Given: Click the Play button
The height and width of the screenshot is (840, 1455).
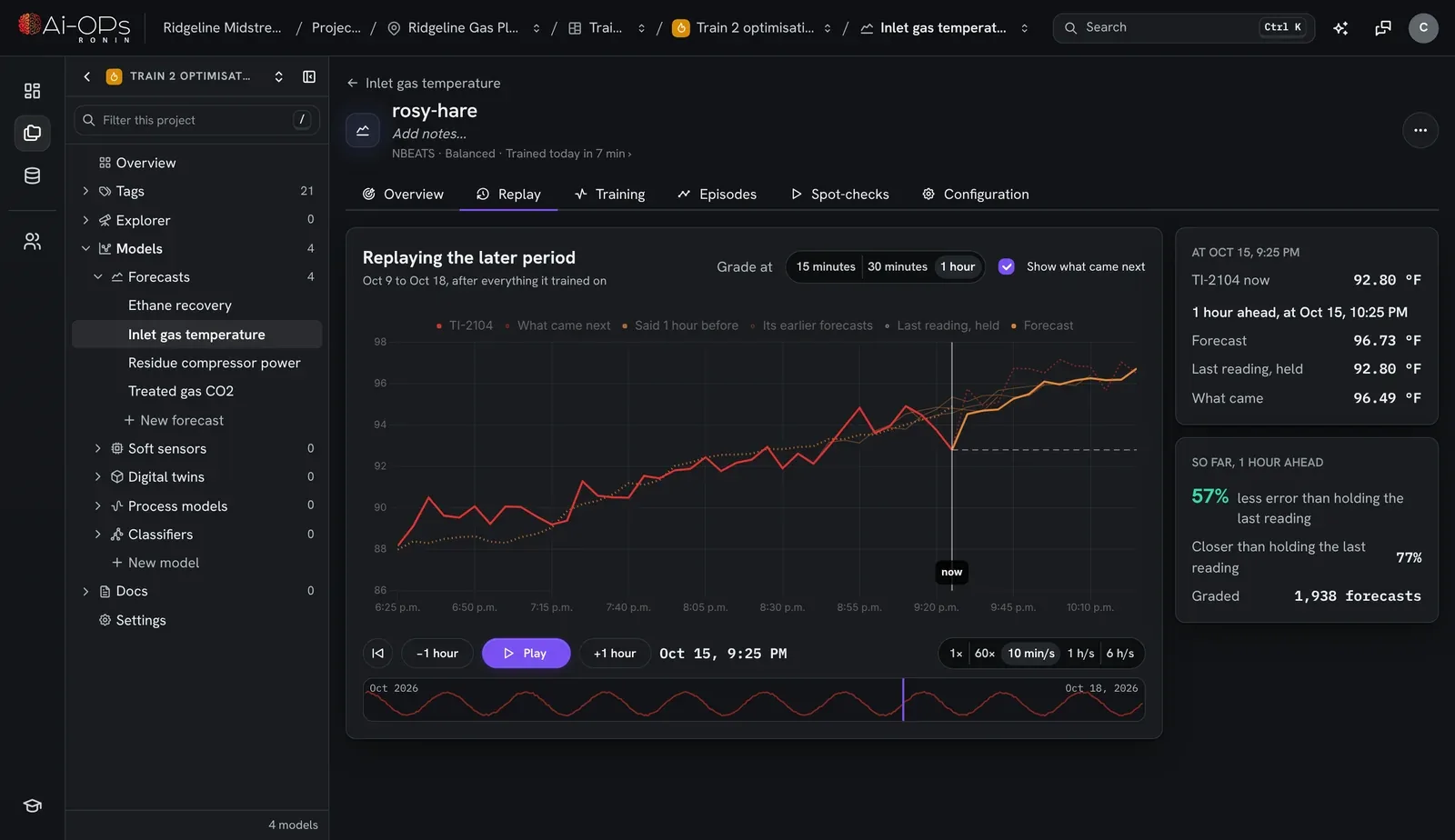Looking at the screenshot, I should pos(526,653).
